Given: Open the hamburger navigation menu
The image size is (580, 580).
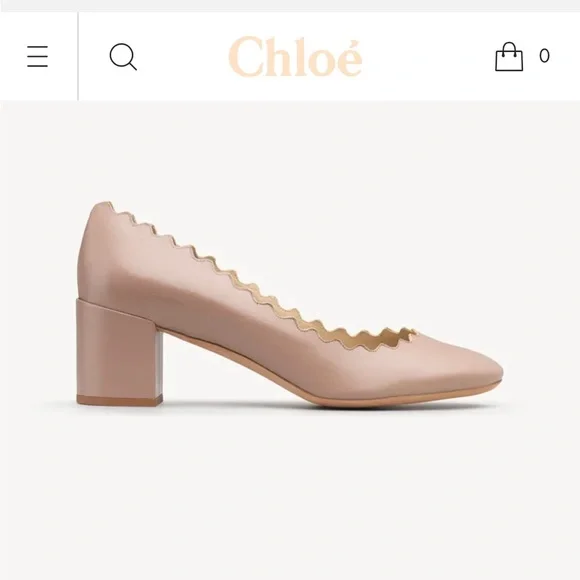Looking at the screenshot, I should 37,56.
